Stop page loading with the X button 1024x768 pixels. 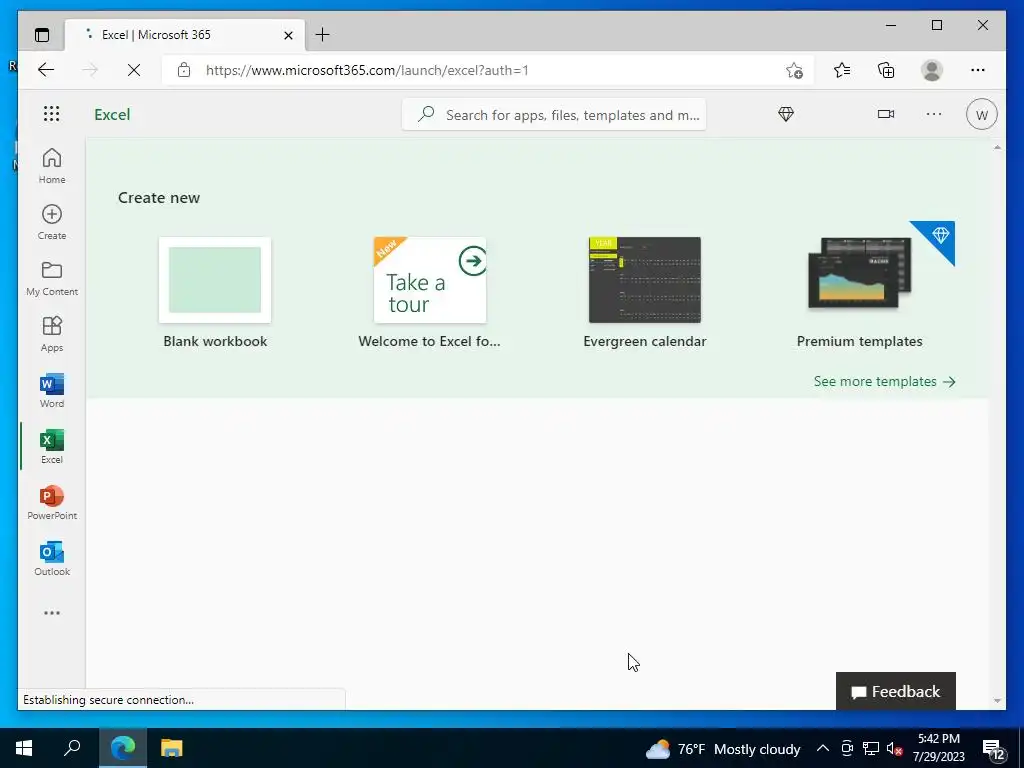pyautogui.click(x=134, y=70)
